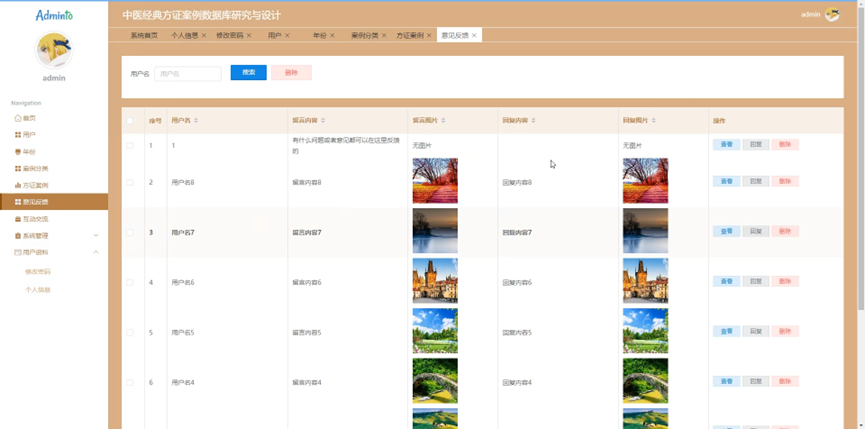Collapse the 用户资料 menu chevron
Image resolution: width=865 pixels, height=429 pixels.
pos(96,252)
